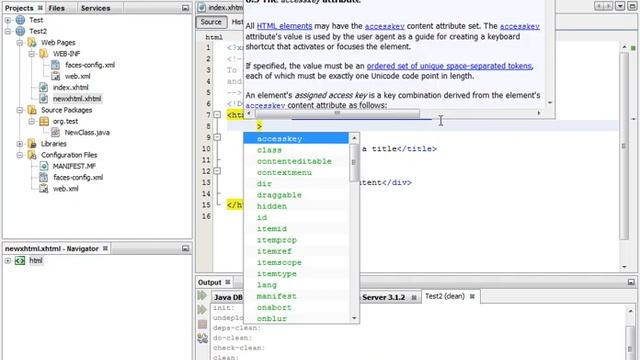640x360 pixels.
Task: Click the NewClass.java file icon
Action: pyautogui.click(x=56, y=132)
